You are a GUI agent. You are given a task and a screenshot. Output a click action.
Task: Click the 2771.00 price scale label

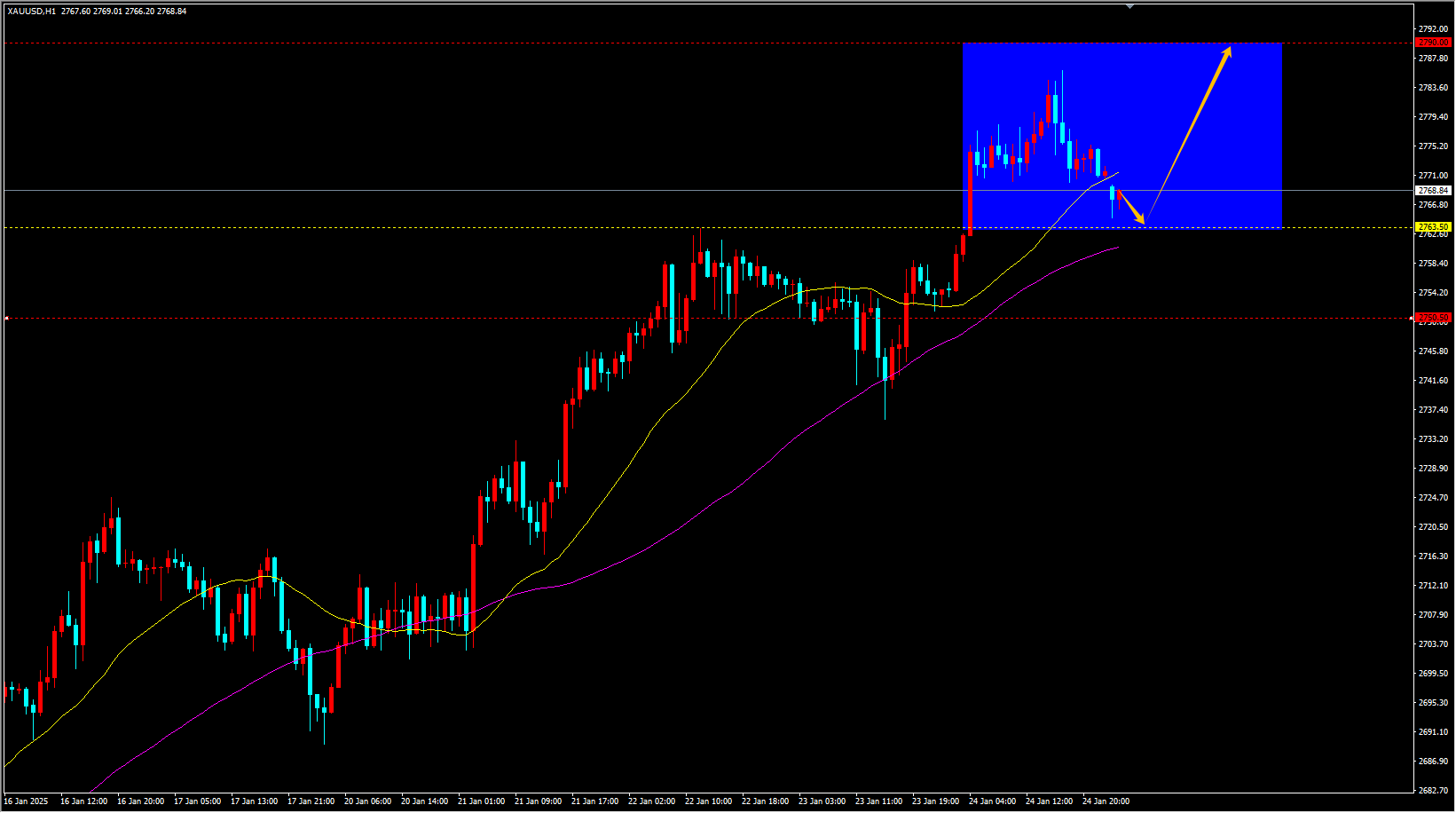[1434, 176]
